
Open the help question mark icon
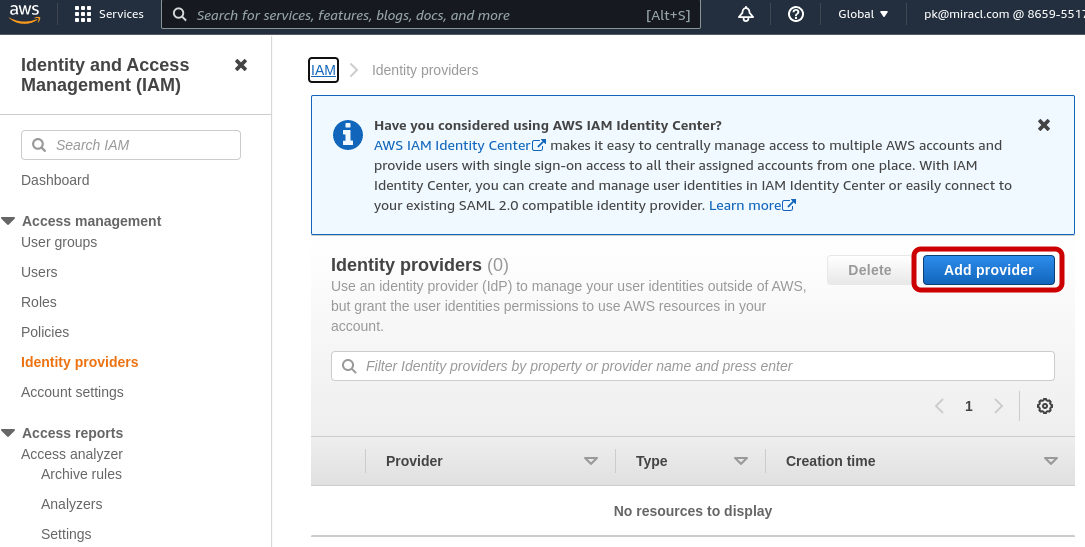[796, 14]
